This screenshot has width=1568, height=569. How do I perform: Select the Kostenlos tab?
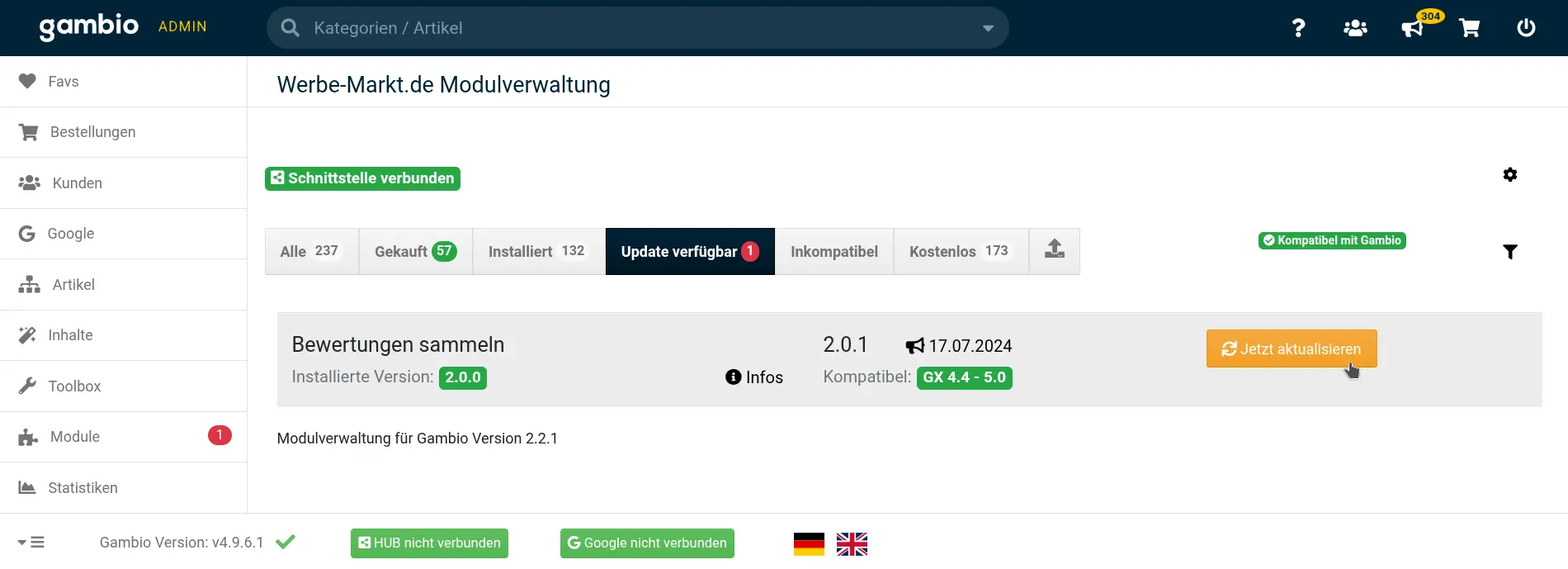click(x=960, y=252)
